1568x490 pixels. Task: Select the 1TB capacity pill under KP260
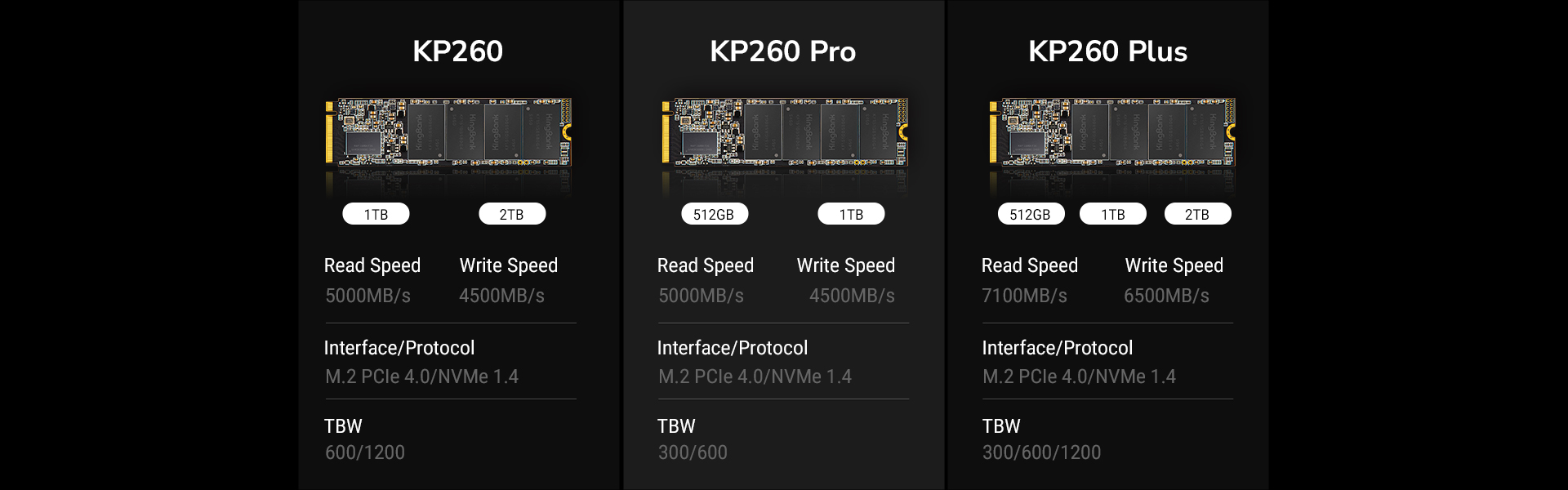pos(376,214)
